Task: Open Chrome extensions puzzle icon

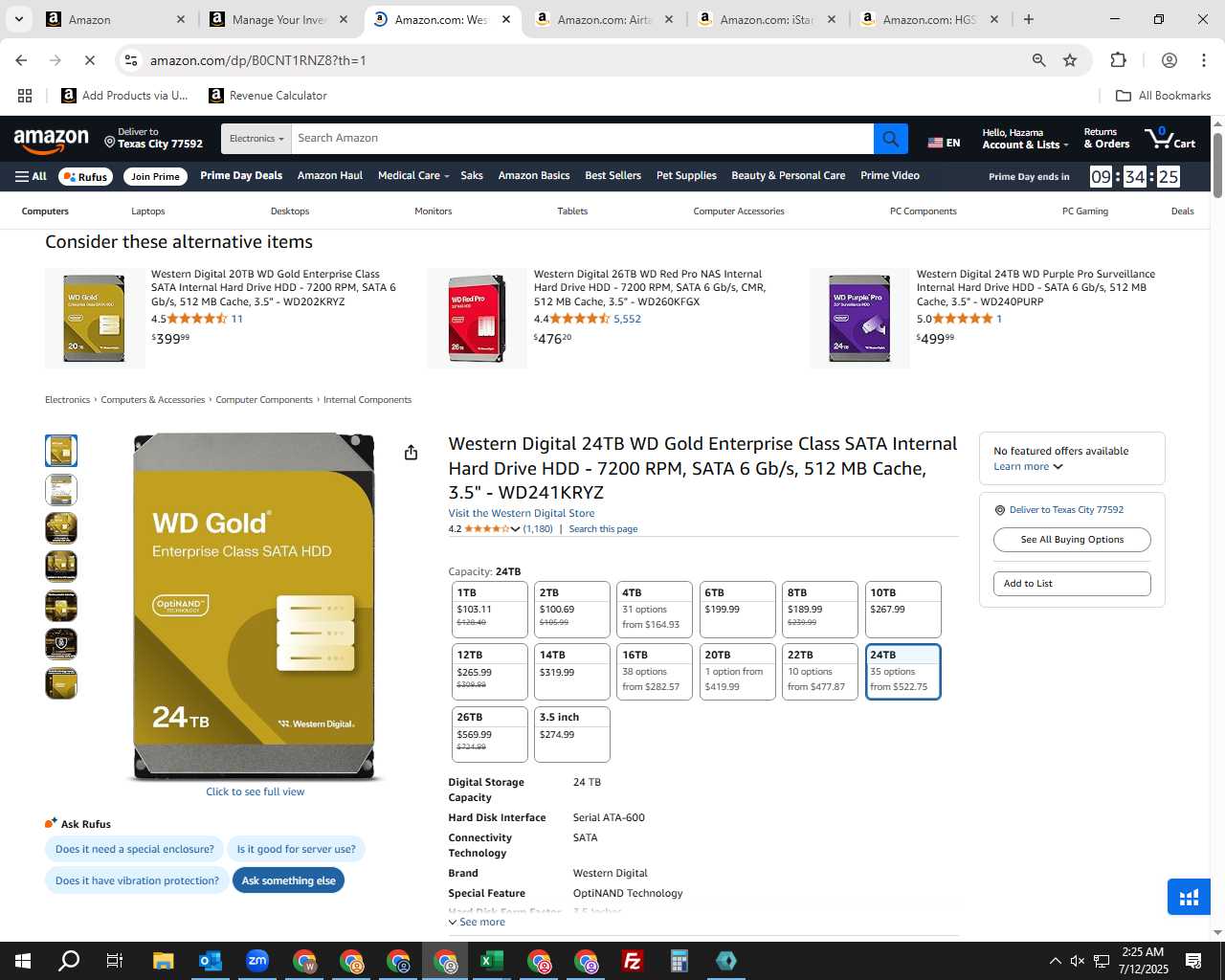Action: [1118, 60]
